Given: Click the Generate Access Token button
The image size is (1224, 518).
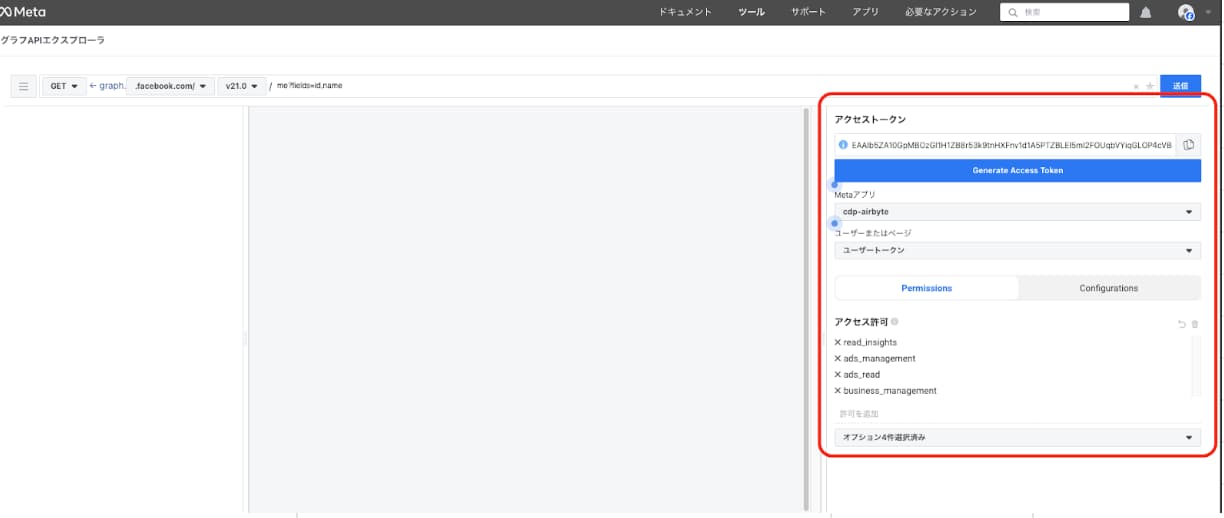Looking at the screenshot, I should 1017,171.
